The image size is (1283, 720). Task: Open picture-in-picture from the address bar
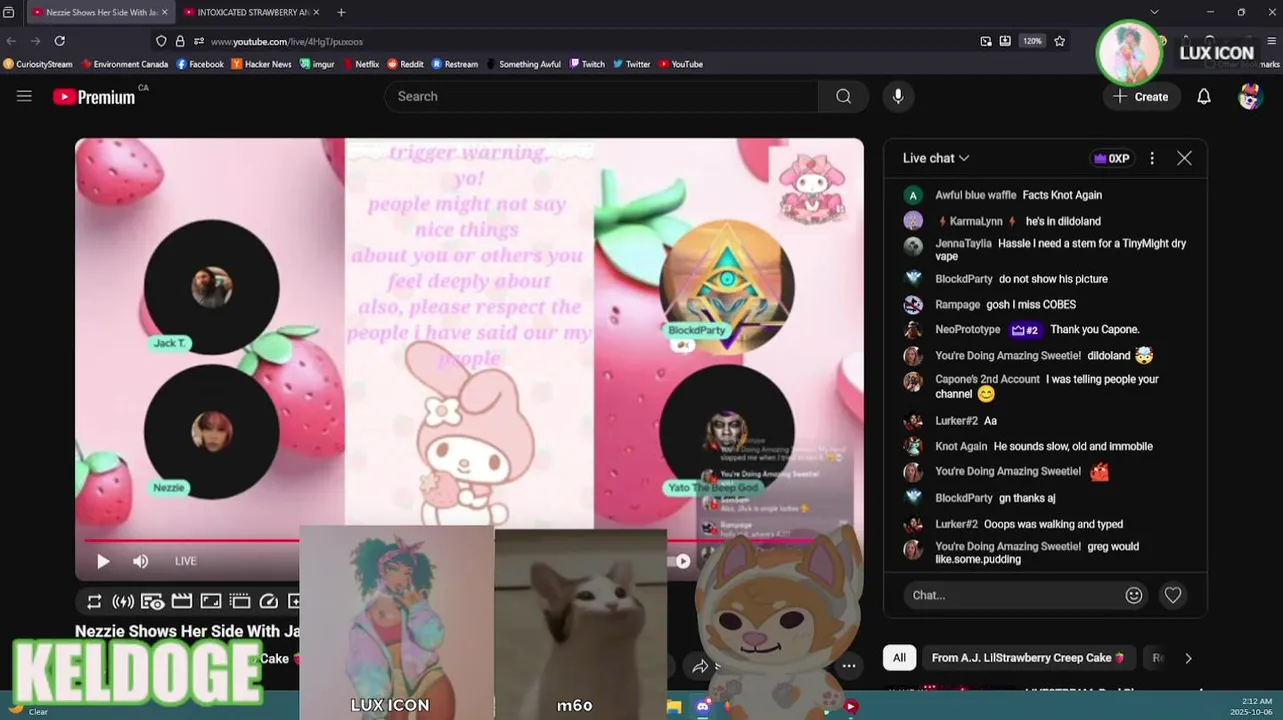(x=986, y=41)
